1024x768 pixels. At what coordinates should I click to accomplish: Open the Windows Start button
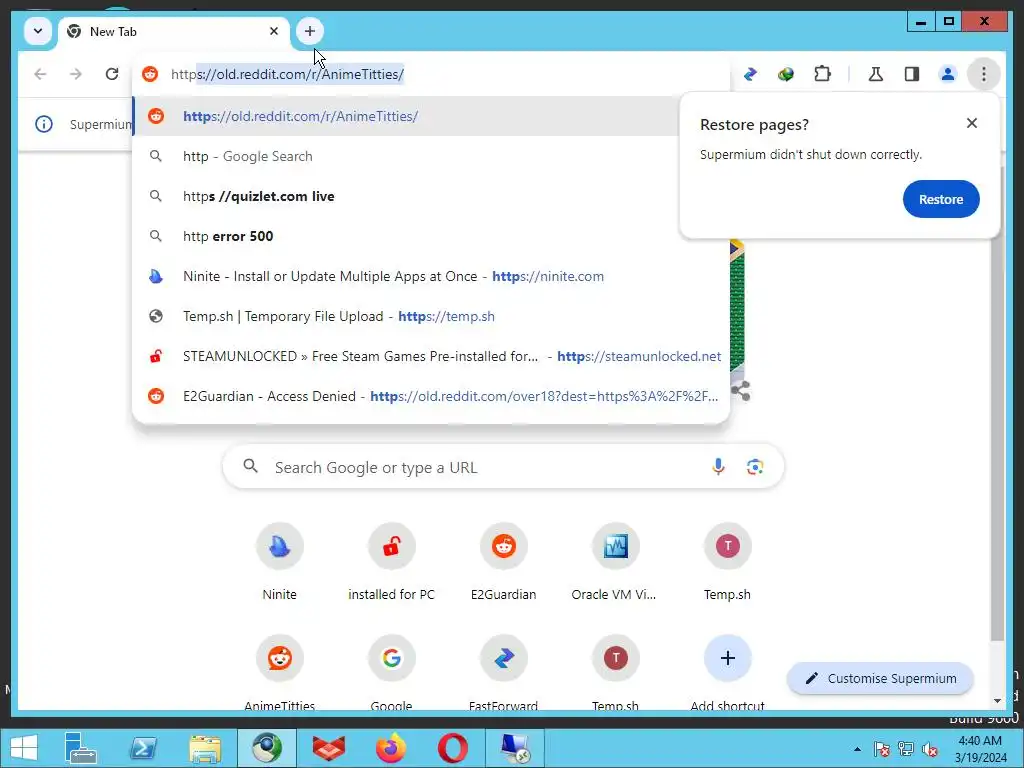pyautogui.click(x=24, y=748)
